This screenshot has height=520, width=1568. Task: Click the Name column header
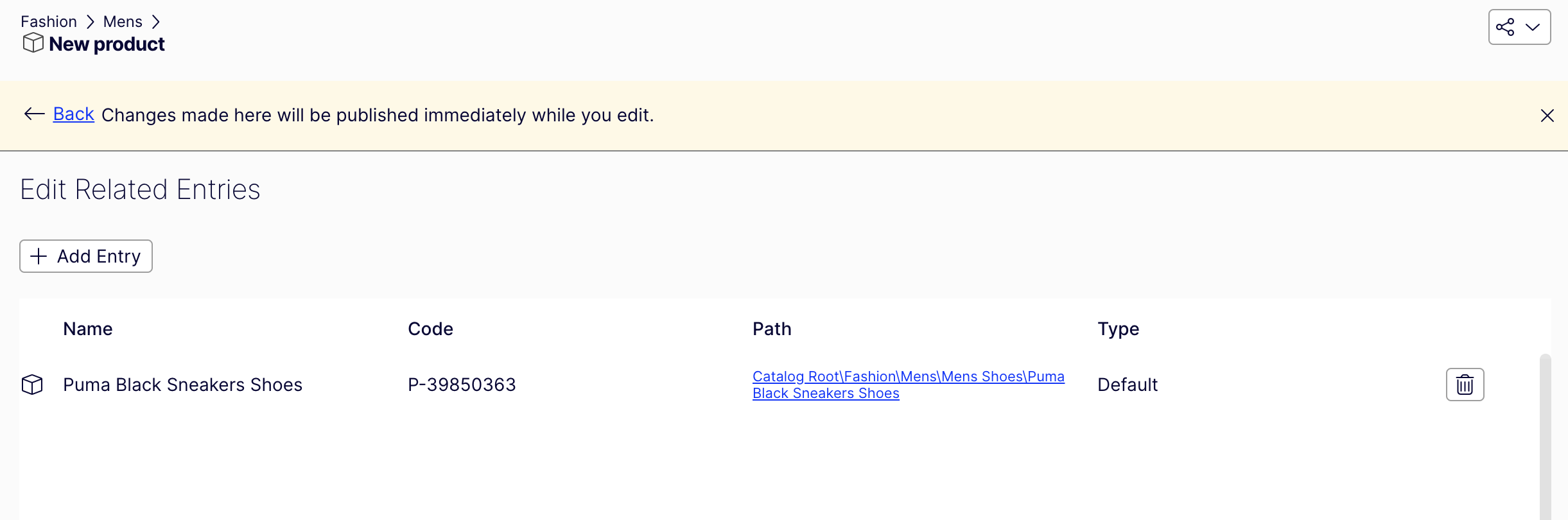[x=88, y=329]
